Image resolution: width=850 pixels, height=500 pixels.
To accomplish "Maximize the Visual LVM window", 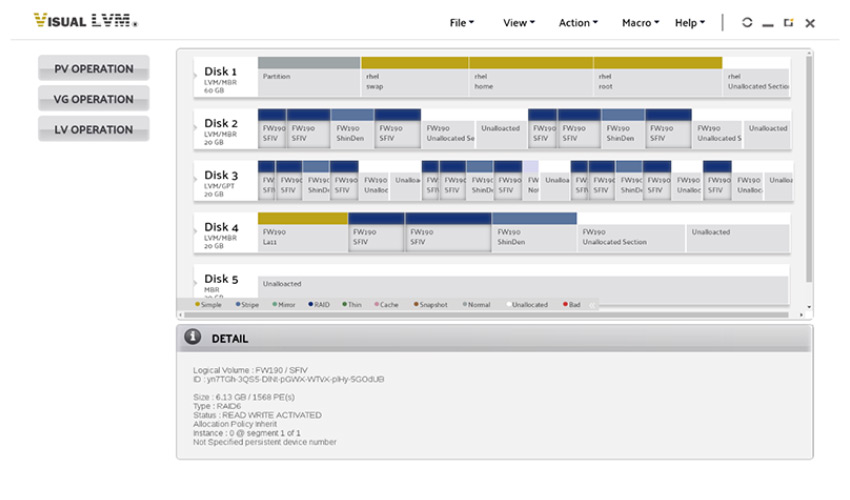I will 788,23.
